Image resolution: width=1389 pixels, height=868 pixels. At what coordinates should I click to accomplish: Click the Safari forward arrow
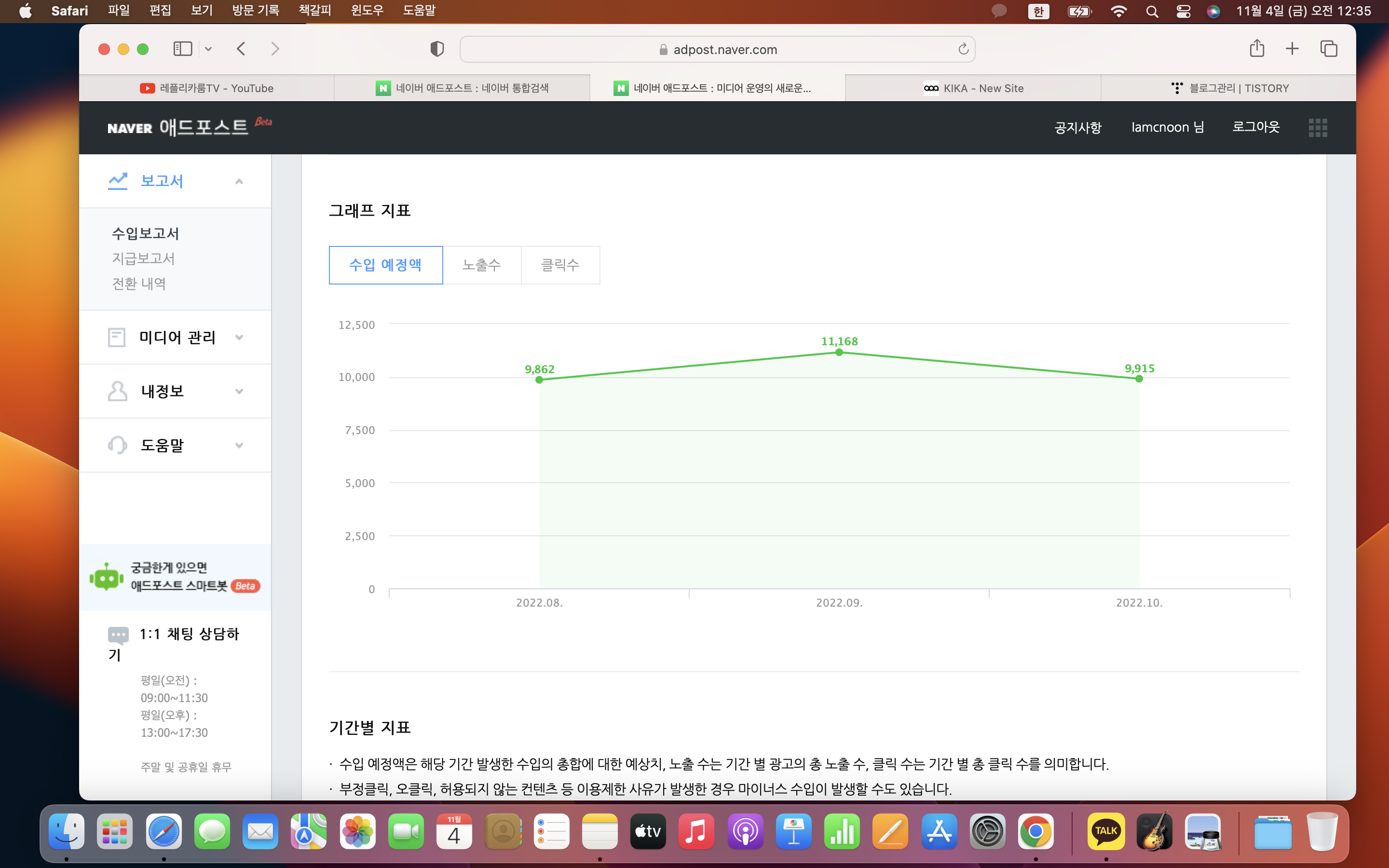(275, 49)
